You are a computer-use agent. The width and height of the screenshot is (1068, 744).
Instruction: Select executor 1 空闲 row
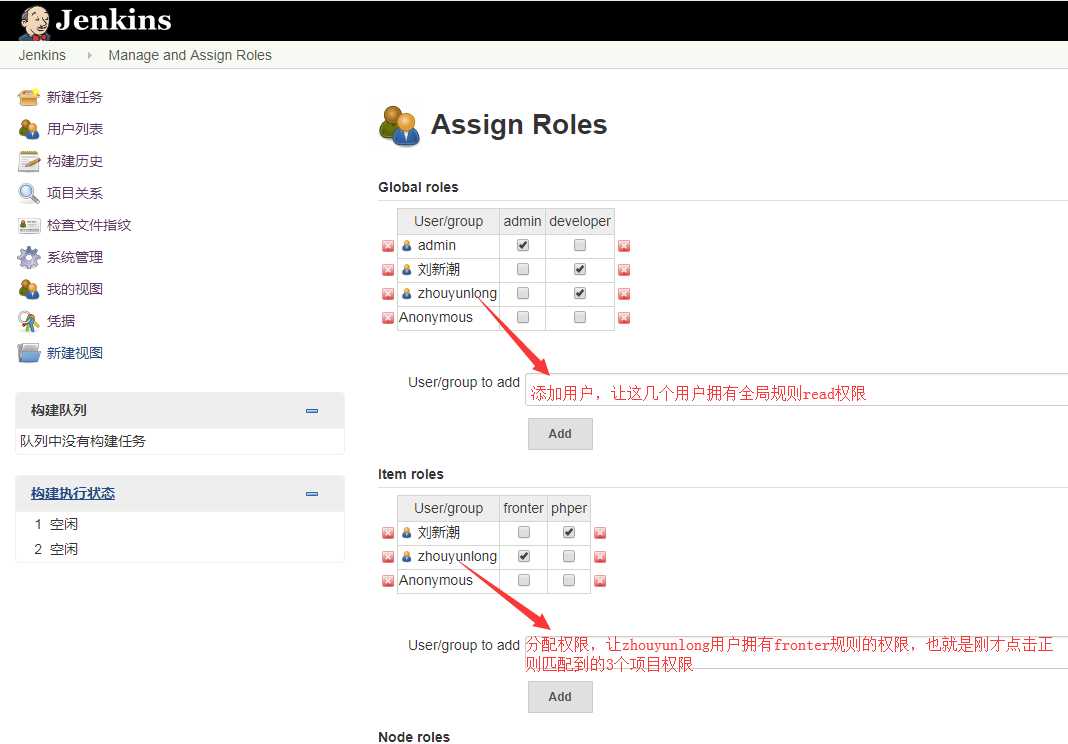[179, 524]
